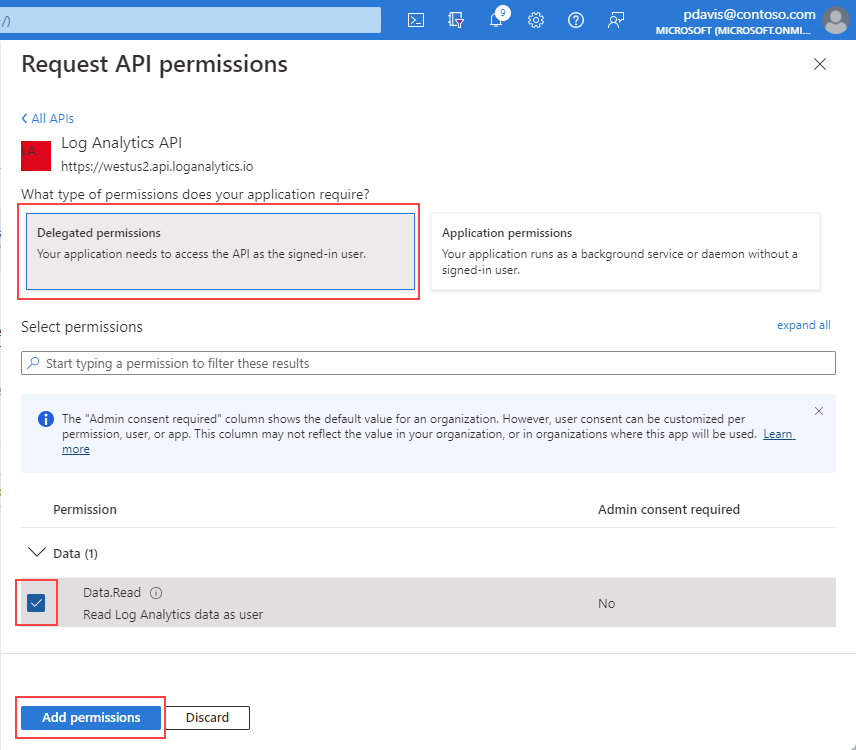Click expand all to open permission groups

tap(803, 325)
